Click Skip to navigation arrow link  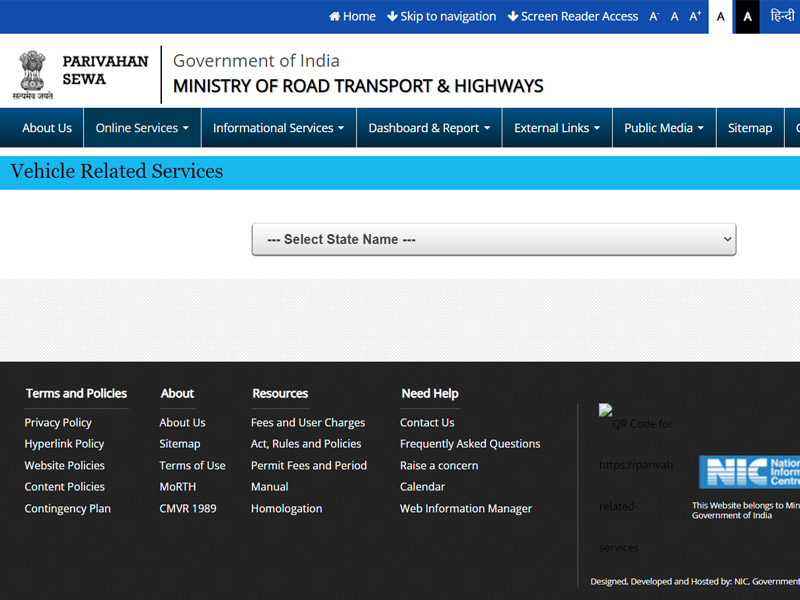[441, 16]
